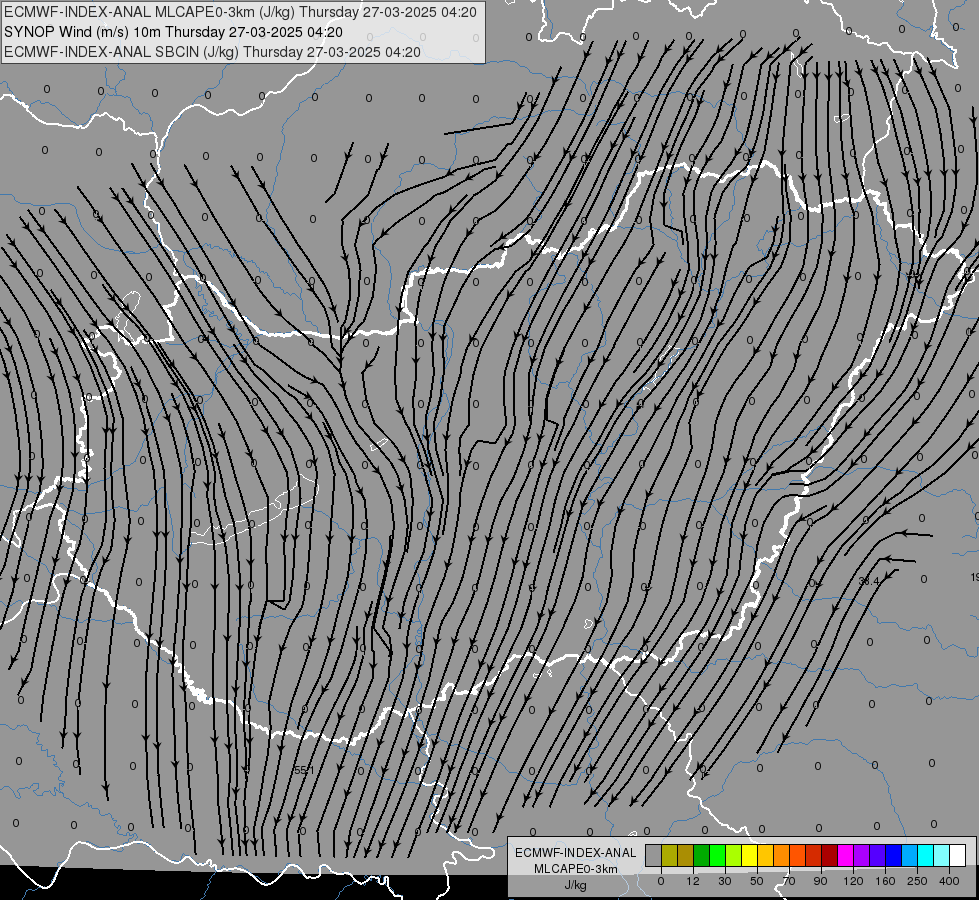Image resolution: width=979 pixels, height=900 pixels.
Task: Click the 50 tick label on the colorbar
Action: (757, 881)
